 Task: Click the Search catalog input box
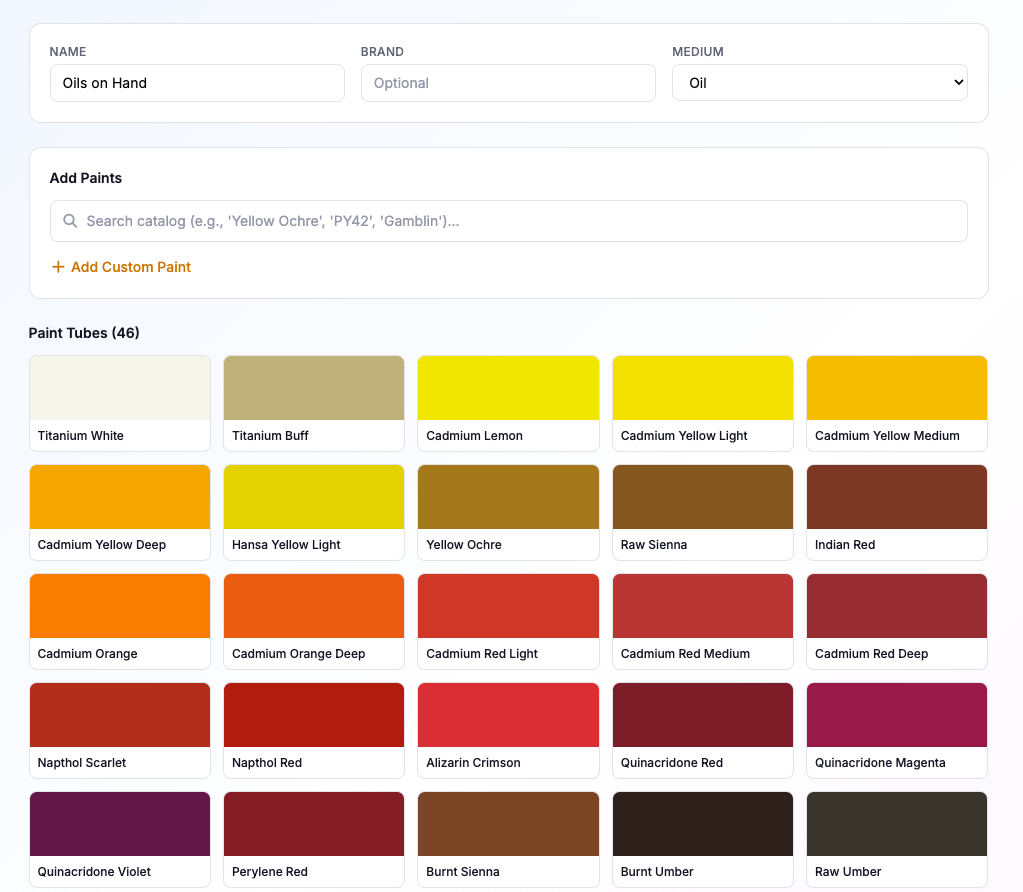[x=509, y=221]
